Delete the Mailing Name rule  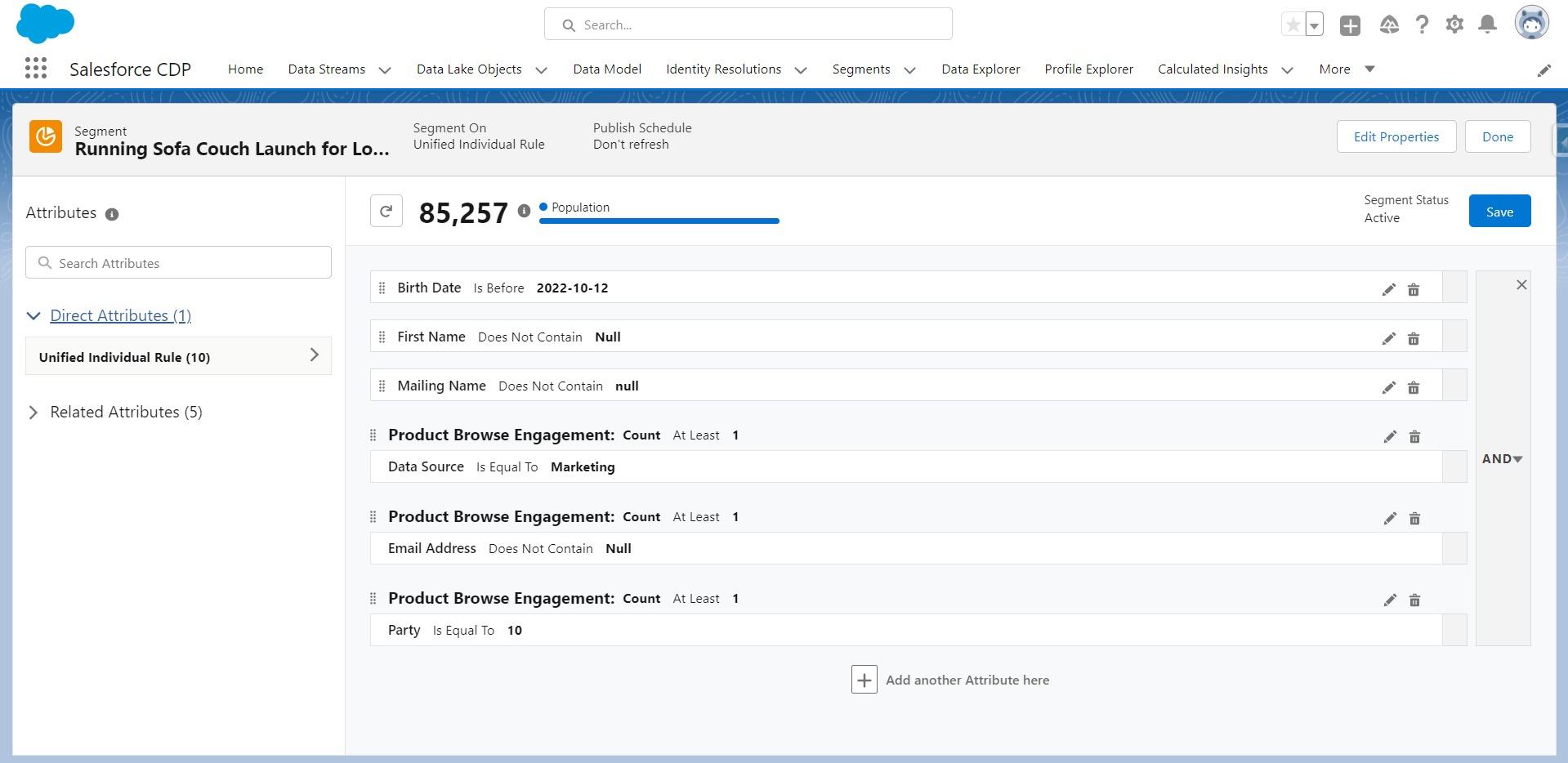[x=1413, y=387]
